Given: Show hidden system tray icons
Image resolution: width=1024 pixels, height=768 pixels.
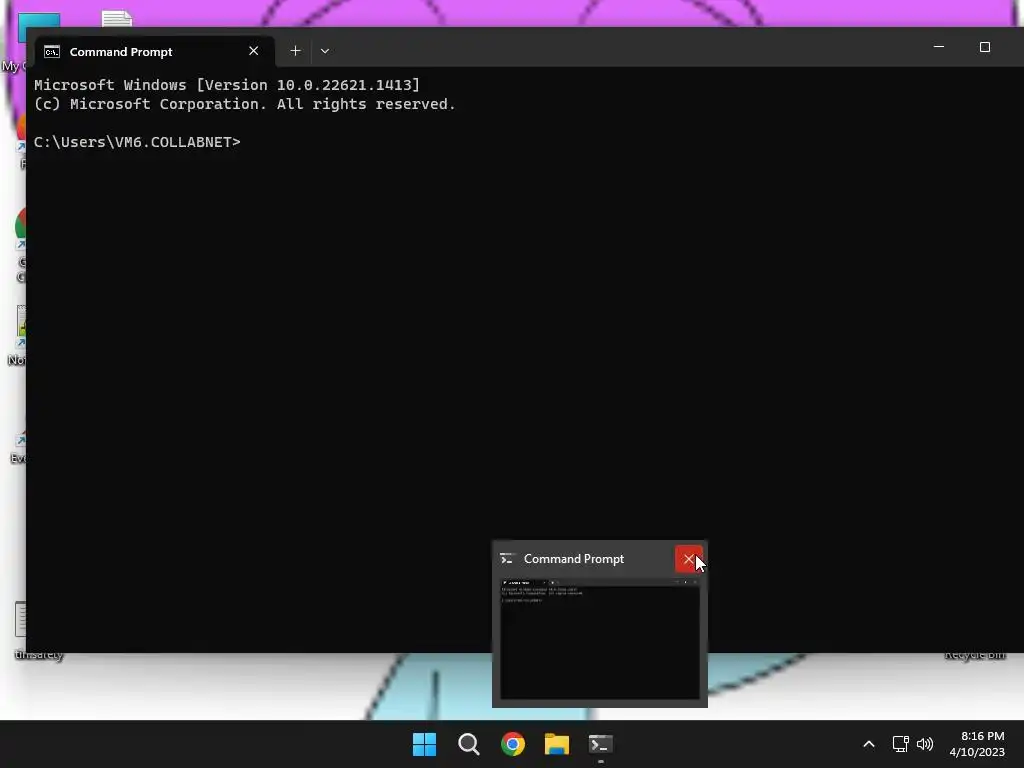Looking at the screenshot, I should coord(869,744).
